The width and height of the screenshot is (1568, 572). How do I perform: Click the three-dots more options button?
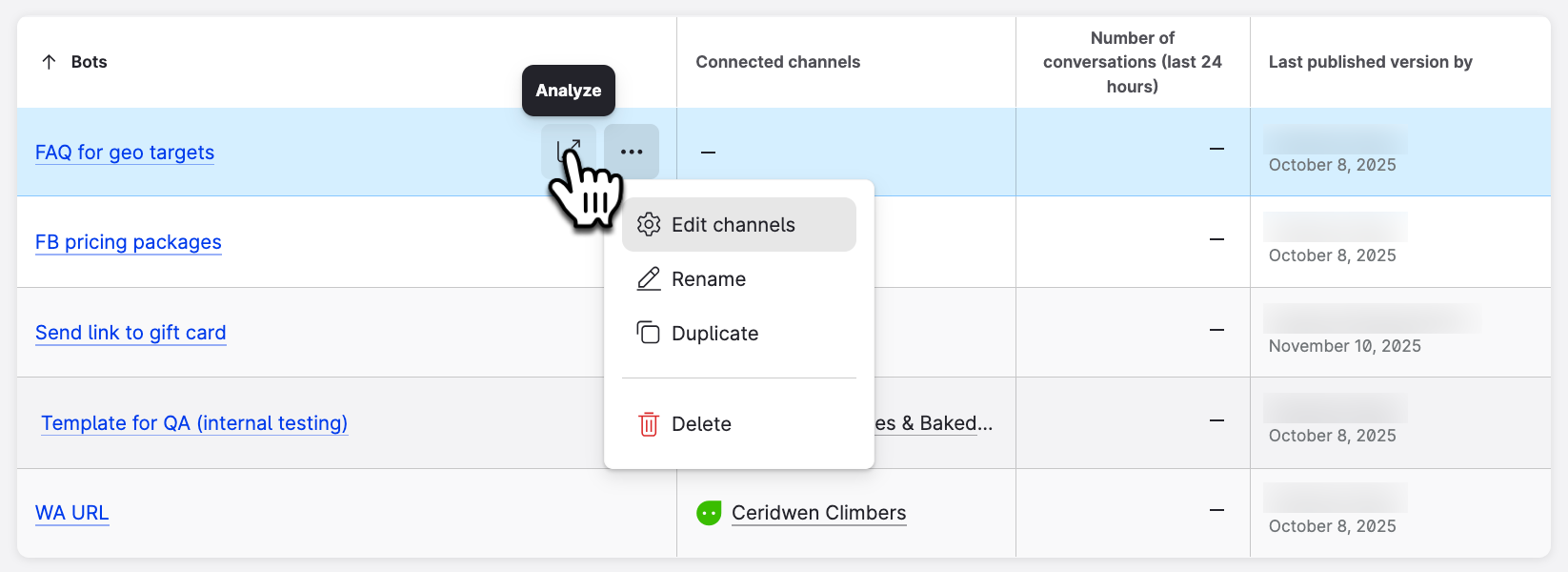pyautogui.click(x=632, y=152)
